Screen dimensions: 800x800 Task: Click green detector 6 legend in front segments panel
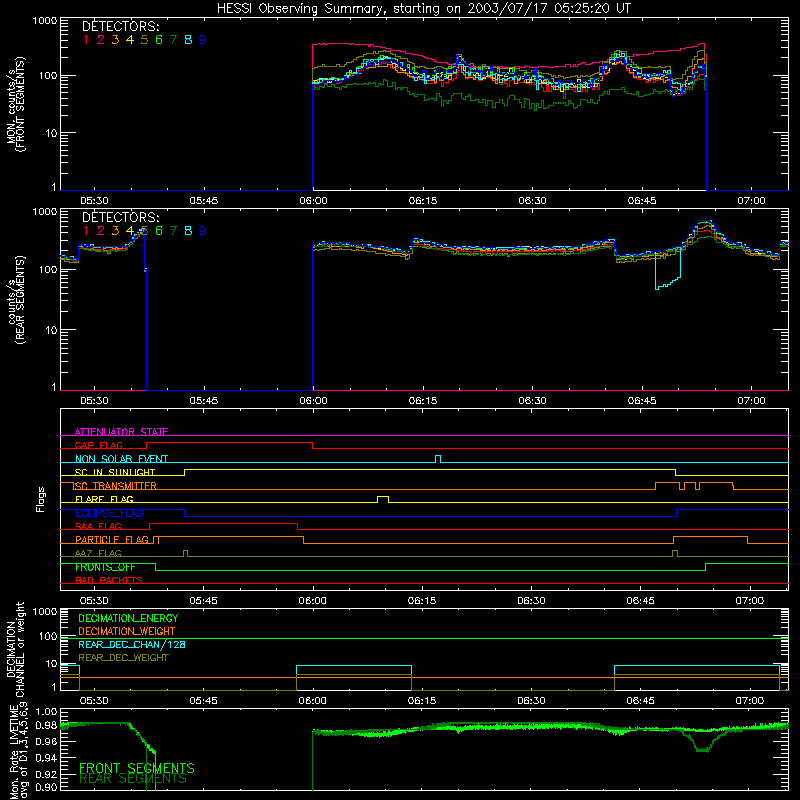pyautogui.click(x=159, y=40)
